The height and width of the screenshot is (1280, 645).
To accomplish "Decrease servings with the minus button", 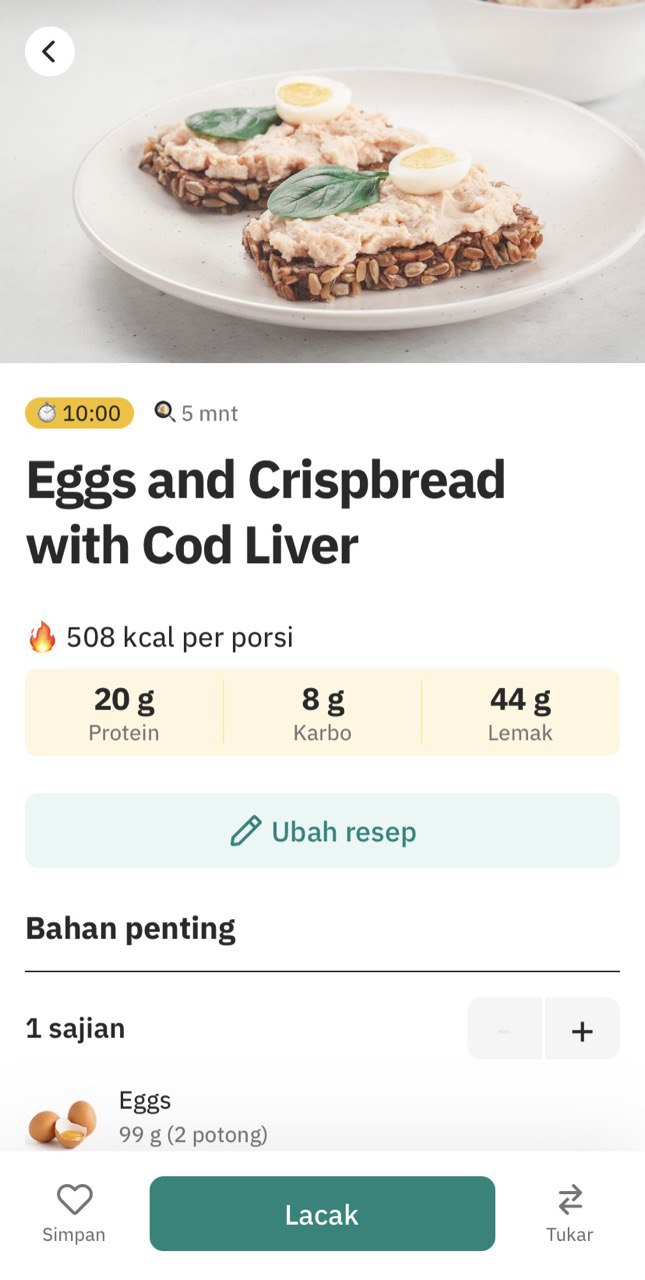I will coord(505,1029).
